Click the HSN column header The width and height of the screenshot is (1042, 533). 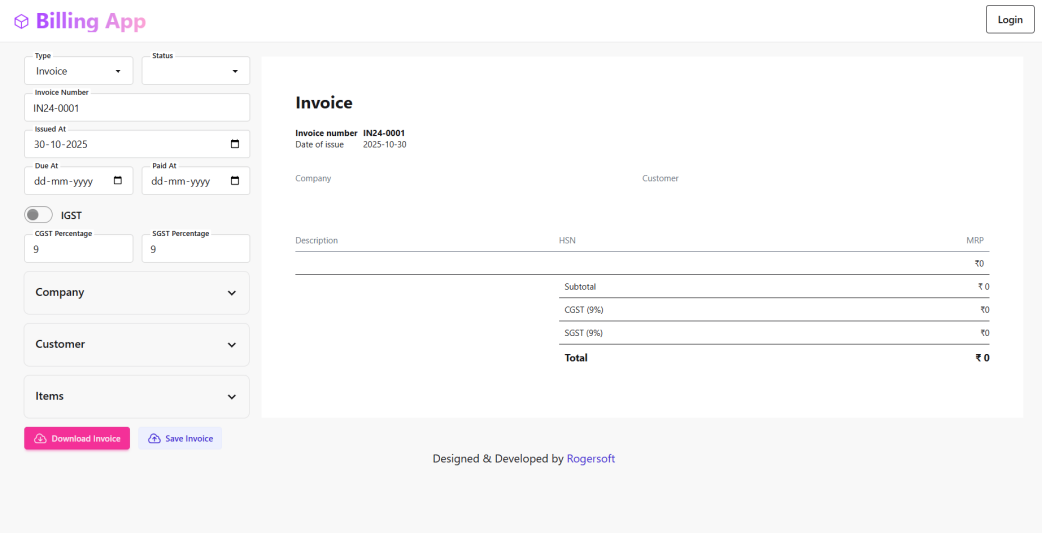568,241
